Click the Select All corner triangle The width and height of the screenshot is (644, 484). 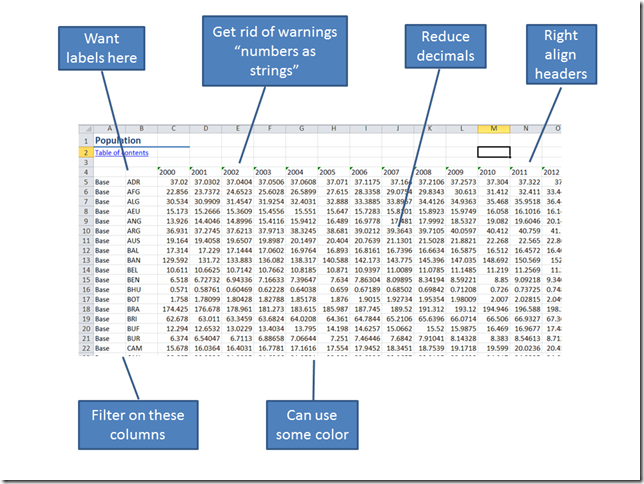[x=85, y=129]
